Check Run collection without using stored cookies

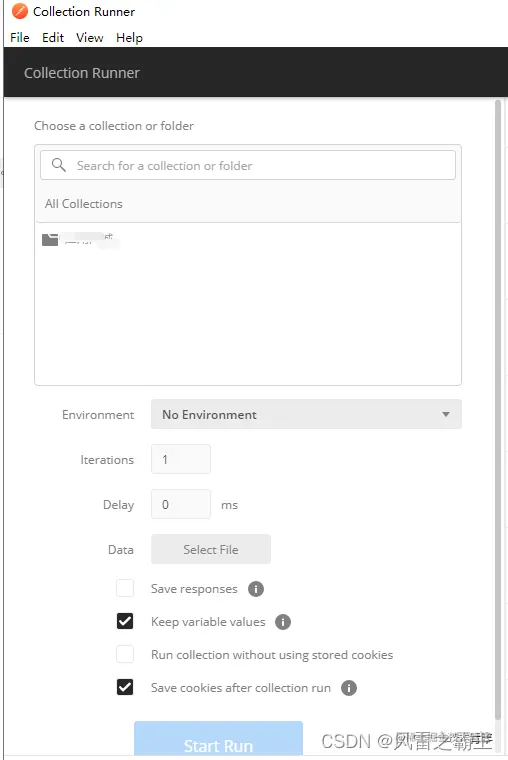coord(125,654)
